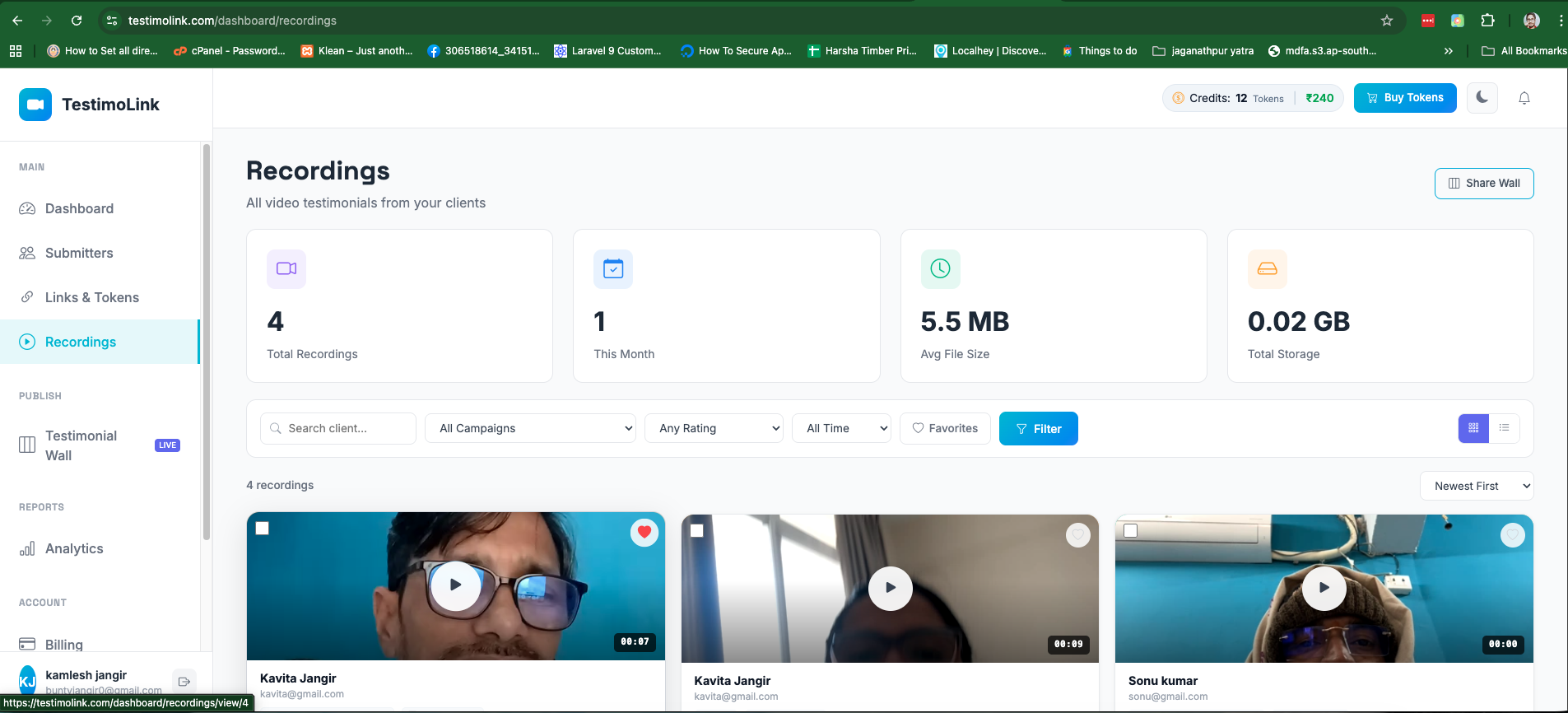Check the second Kavita Jangir recording checkbox
This screenshot has height=713, width=1568.
[696, 531]
